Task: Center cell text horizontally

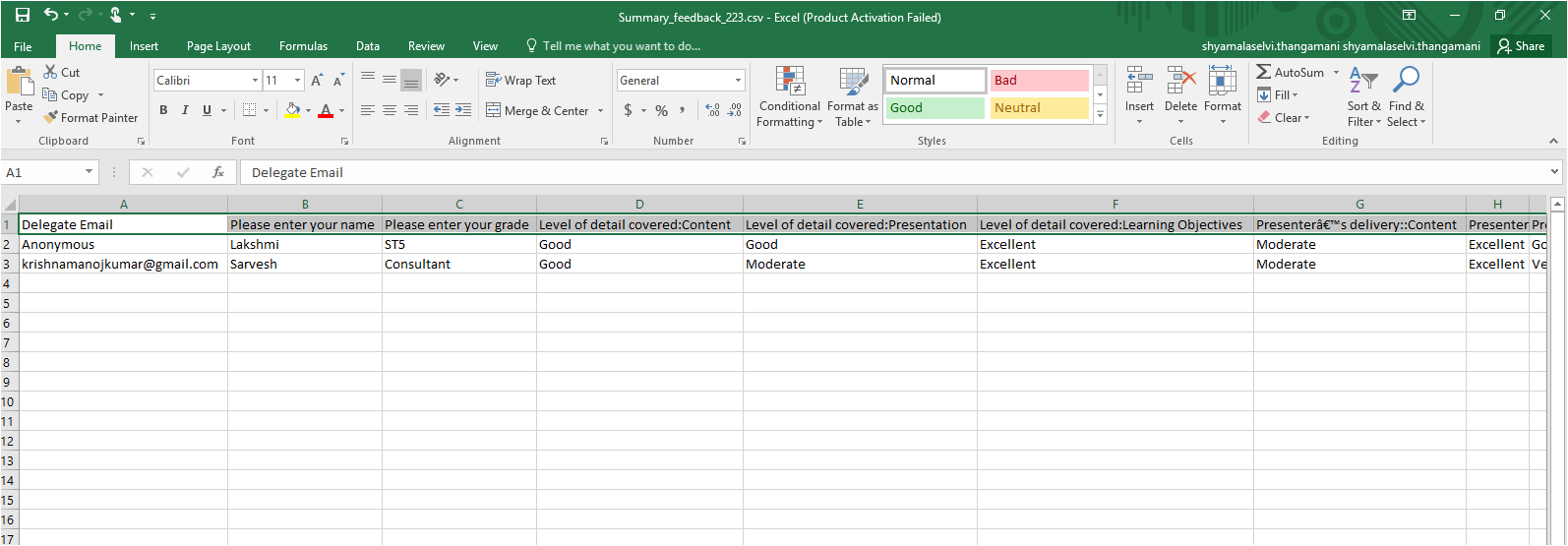Action: [390, 110]
